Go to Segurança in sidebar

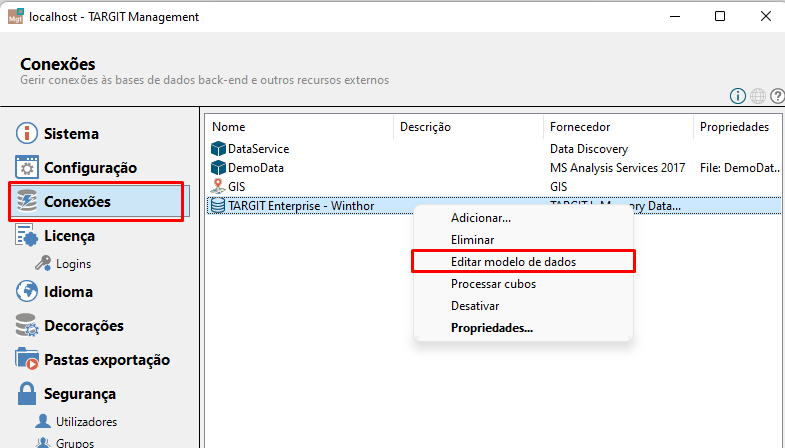click(x=80, y=394)
